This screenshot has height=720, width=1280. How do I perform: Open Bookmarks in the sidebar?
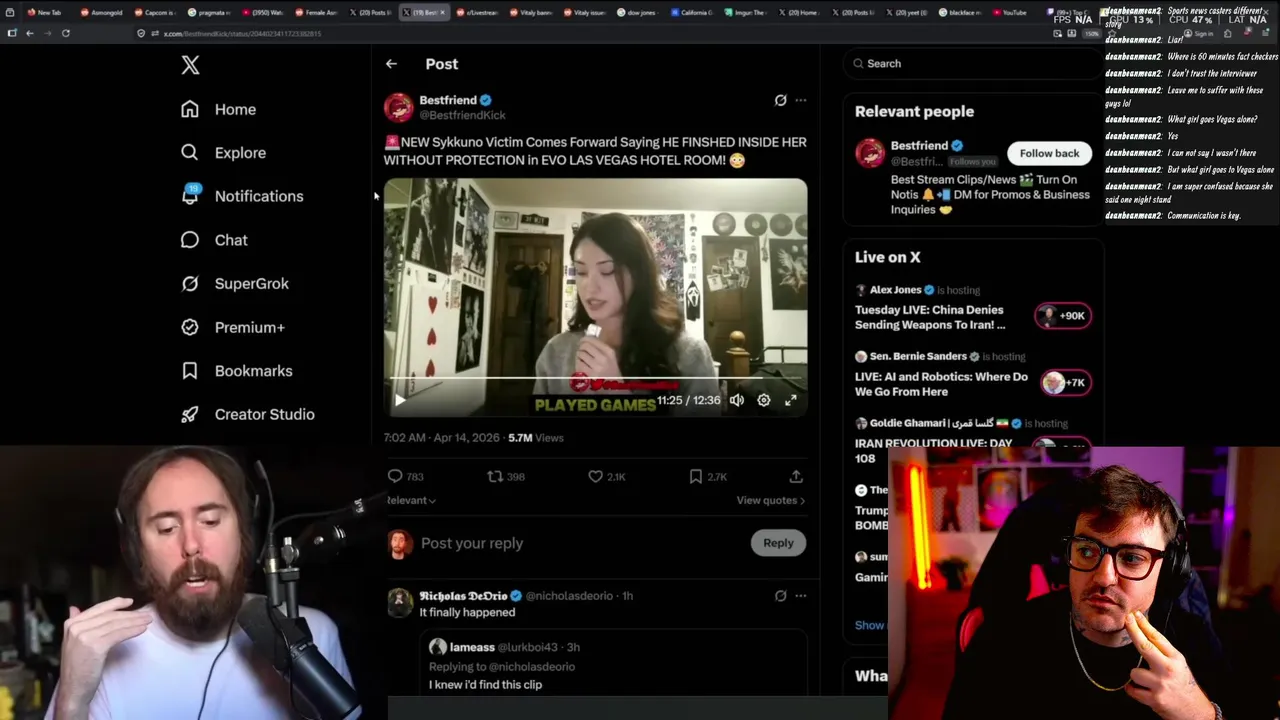click(236, 371)
